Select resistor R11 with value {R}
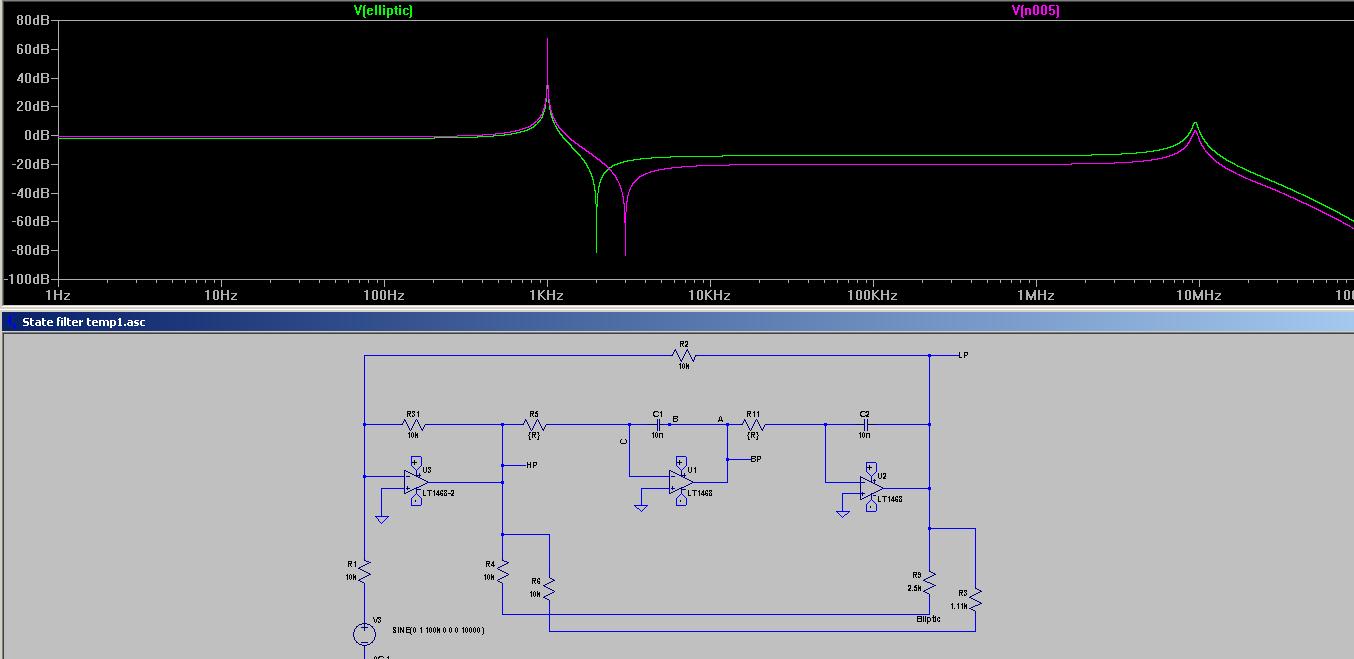1354x659 pixels. click(753, 424)
